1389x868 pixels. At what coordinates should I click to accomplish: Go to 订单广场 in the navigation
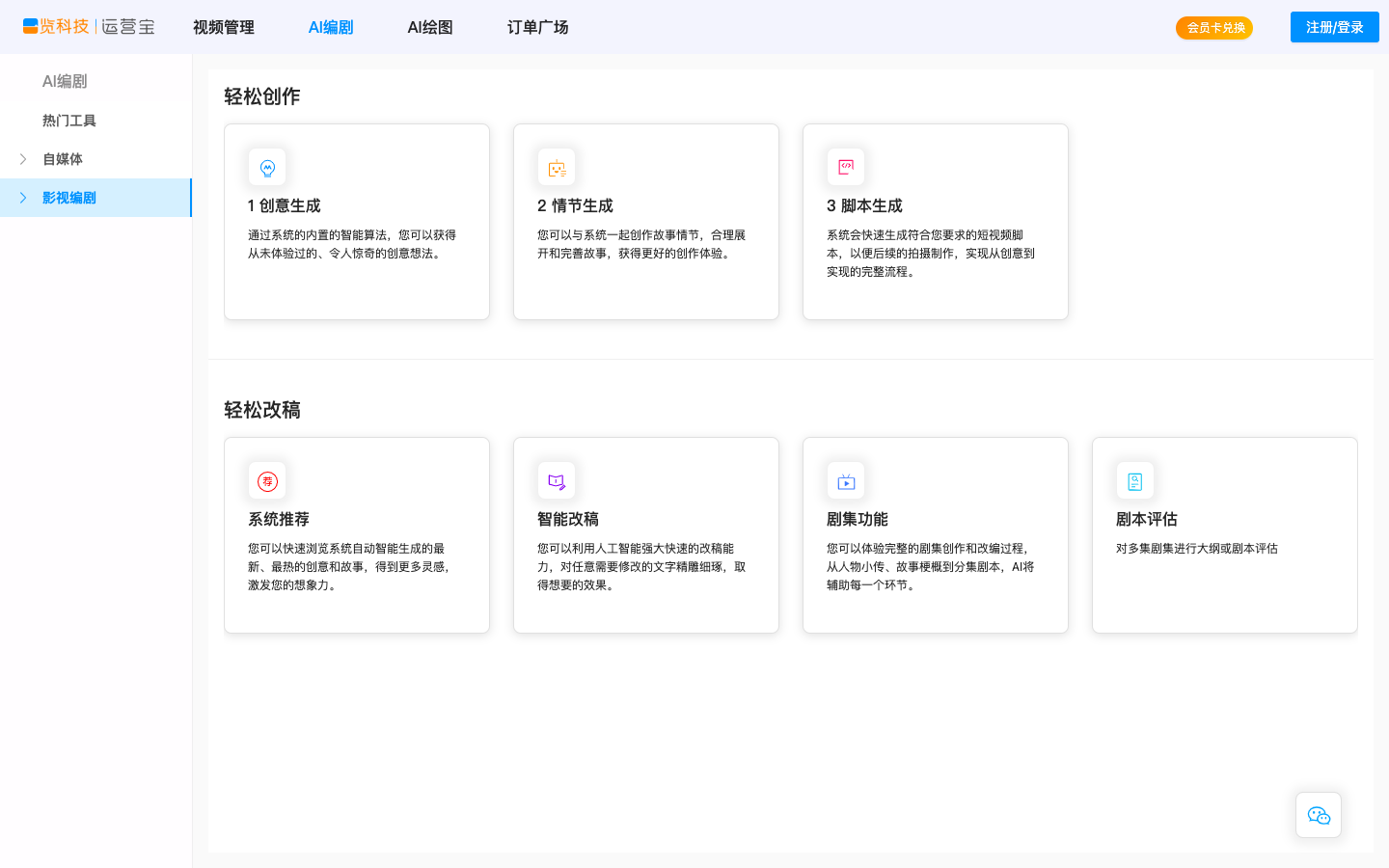[538, 27]
